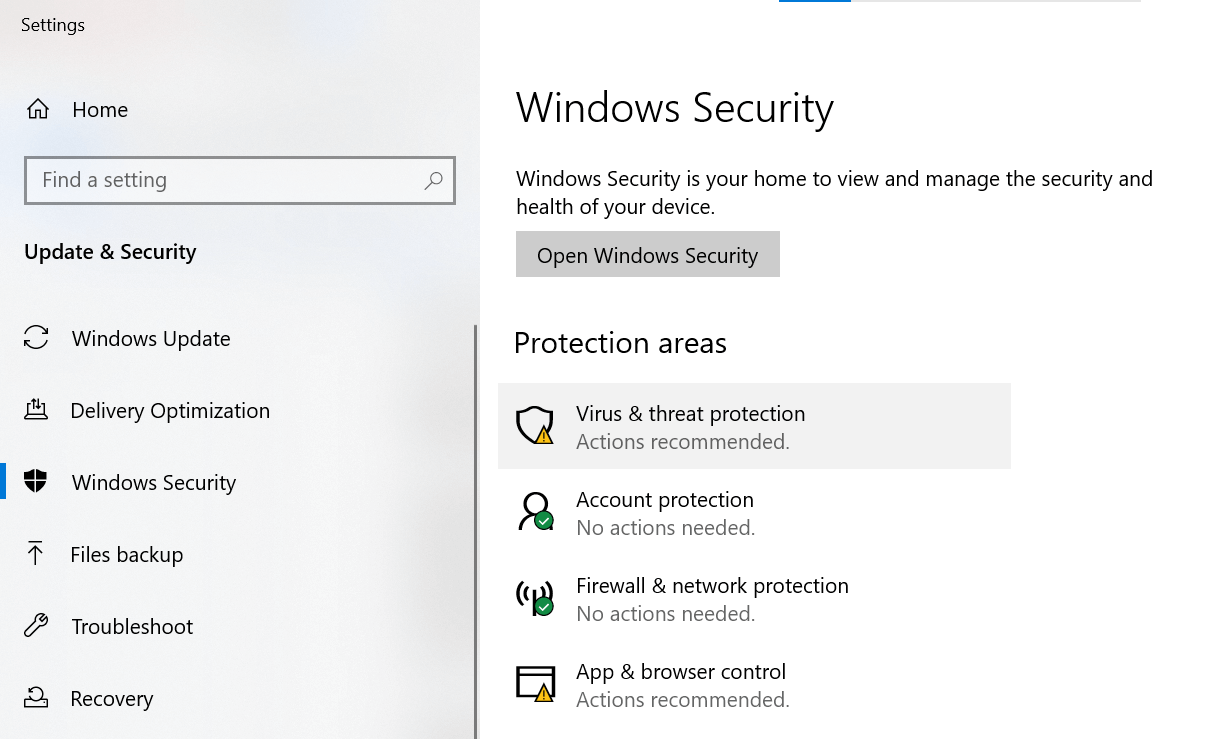
Task: Click the Files backup arrow icon
Action: tap(36, 554)
